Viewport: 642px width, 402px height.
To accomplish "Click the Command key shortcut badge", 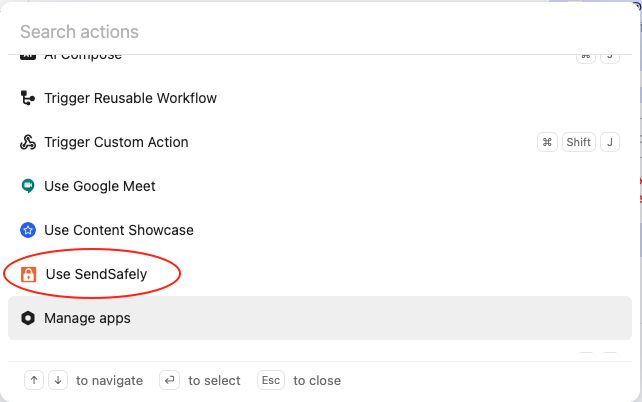I will (x=547, y=142).
